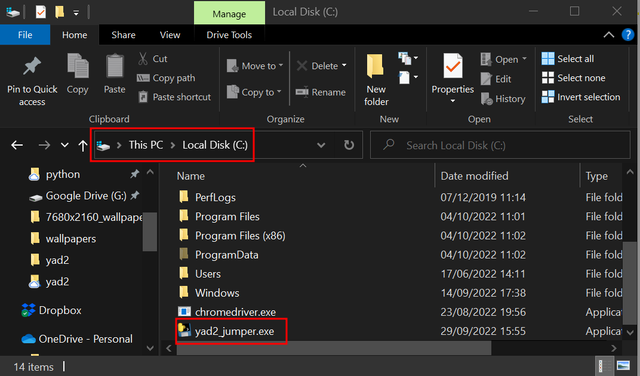Viewport: 640px width, 376px height.
Task: Open python in Quick access list
Action: point(63,174)
